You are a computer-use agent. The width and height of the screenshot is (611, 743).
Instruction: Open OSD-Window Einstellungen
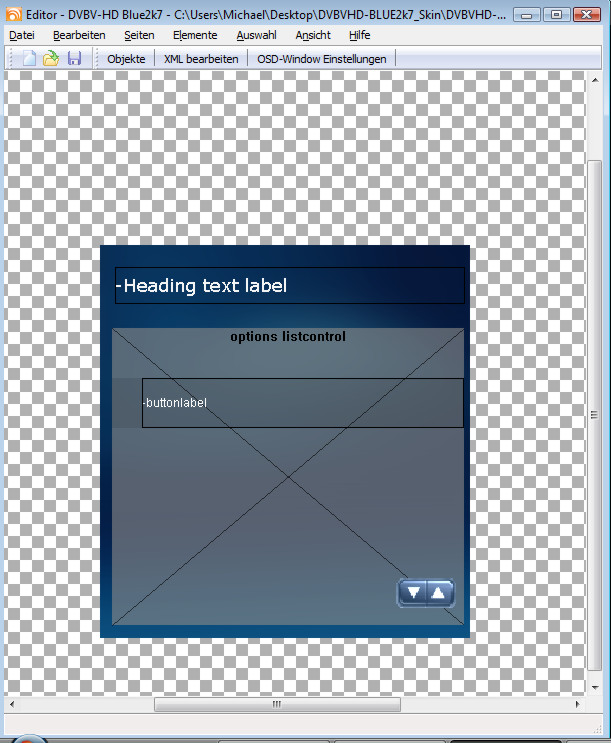pos(321,59)
